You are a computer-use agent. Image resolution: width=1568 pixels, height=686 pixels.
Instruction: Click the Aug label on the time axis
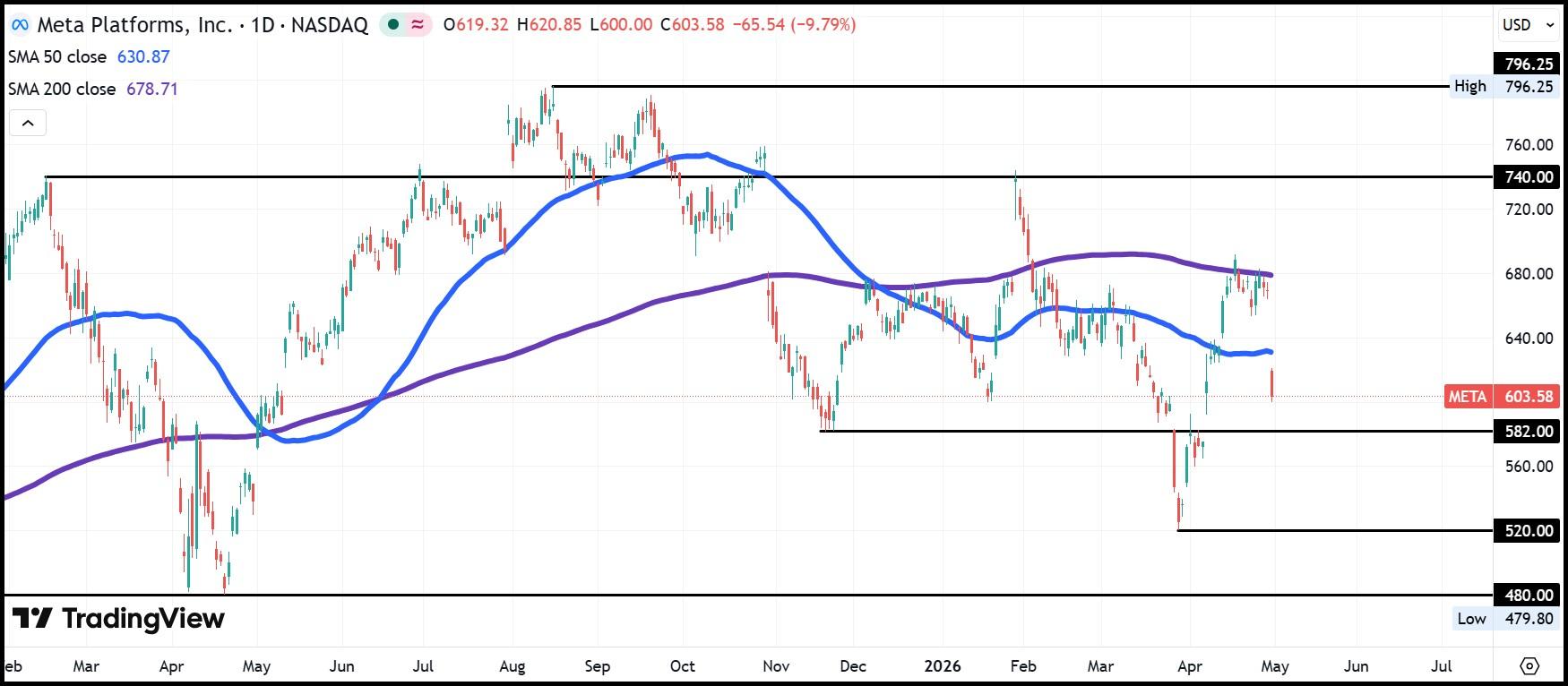click(x=512, y=666)
